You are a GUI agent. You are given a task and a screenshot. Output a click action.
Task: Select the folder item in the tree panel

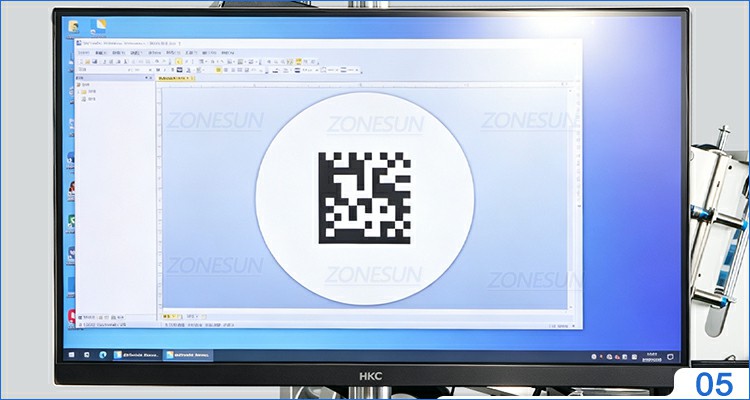(x=88, y=91)
